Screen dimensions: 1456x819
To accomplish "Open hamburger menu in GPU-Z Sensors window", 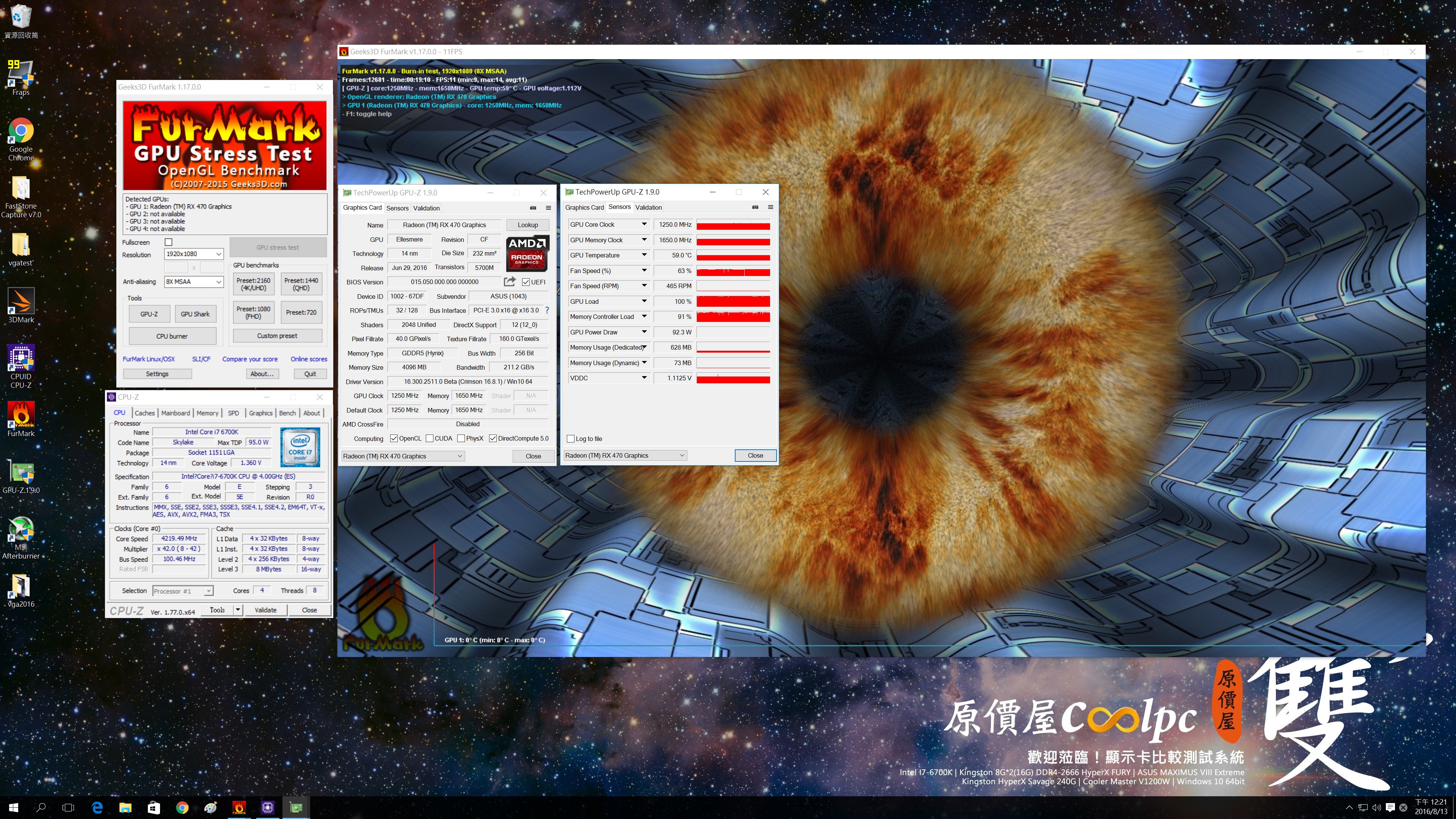I will coord(770,207).
